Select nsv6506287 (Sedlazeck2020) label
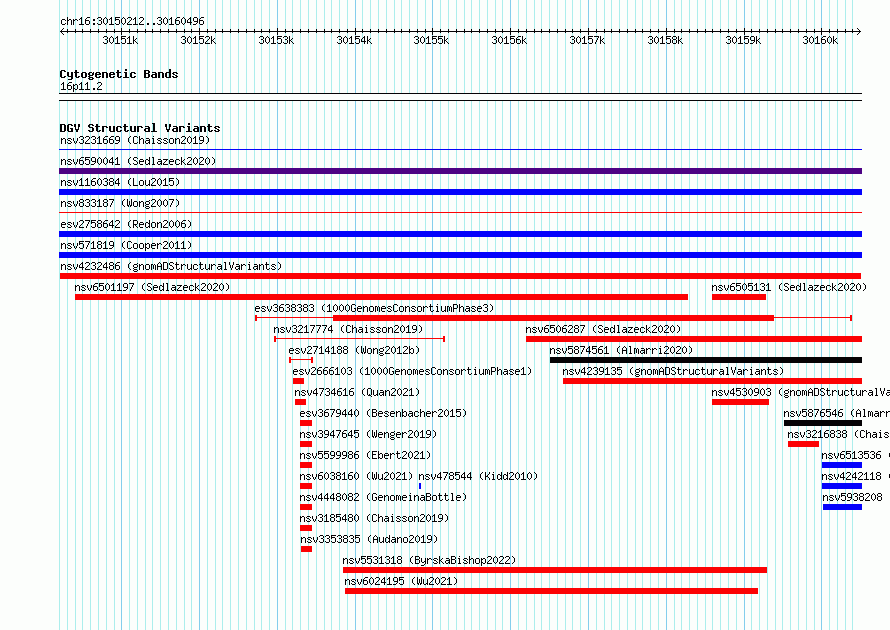 point(603,329)
